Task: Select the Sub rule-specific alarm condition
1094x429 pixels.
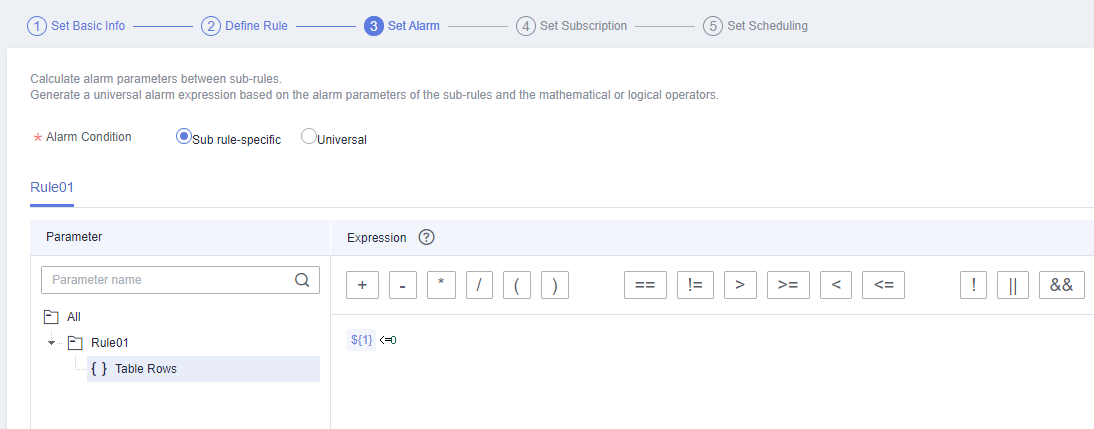Action: [x=183, y=137]
